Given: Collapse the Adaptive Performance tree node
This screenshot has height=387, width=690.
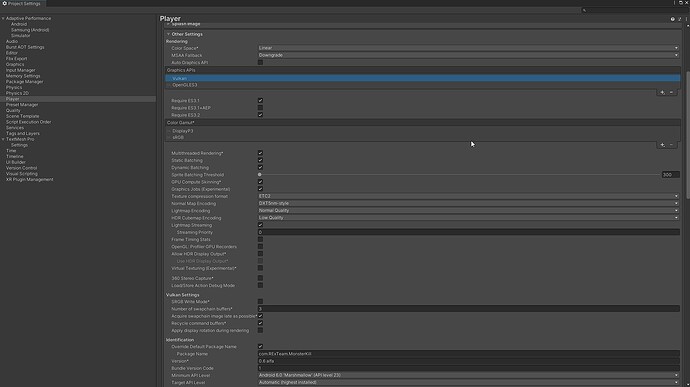Looking at the screenshot, I should tap(3, 18).
